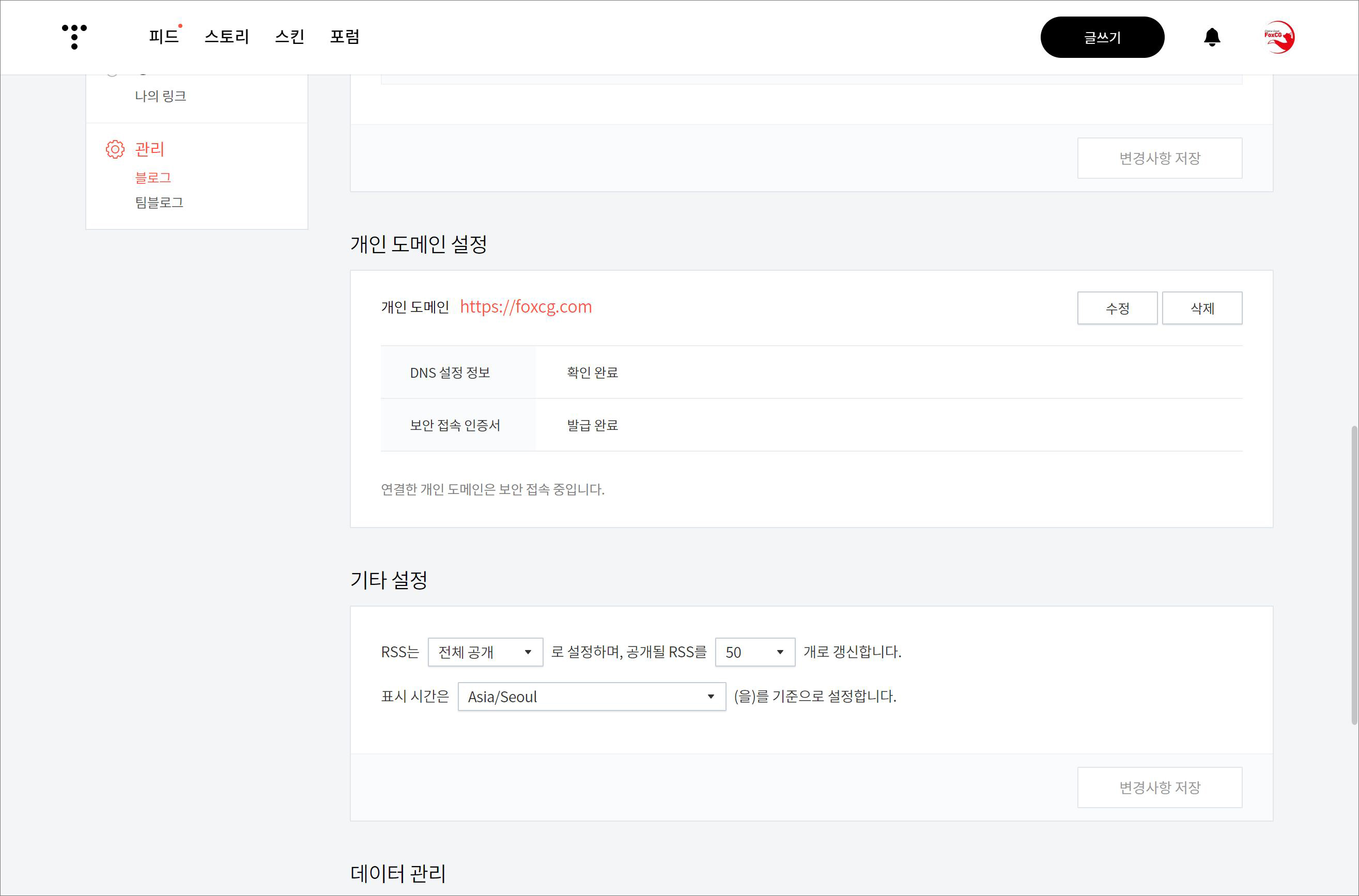Click the 발급 완료 status text

tap(592, 425)
